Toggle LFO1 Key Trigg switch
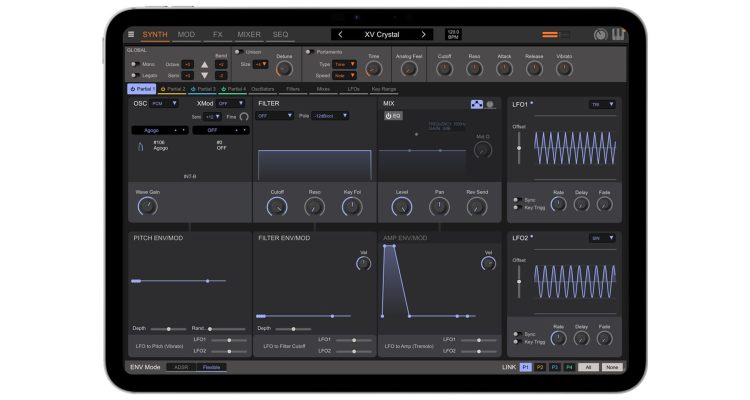Viewport: 750px width, 400px height. (x=517, y=208)
